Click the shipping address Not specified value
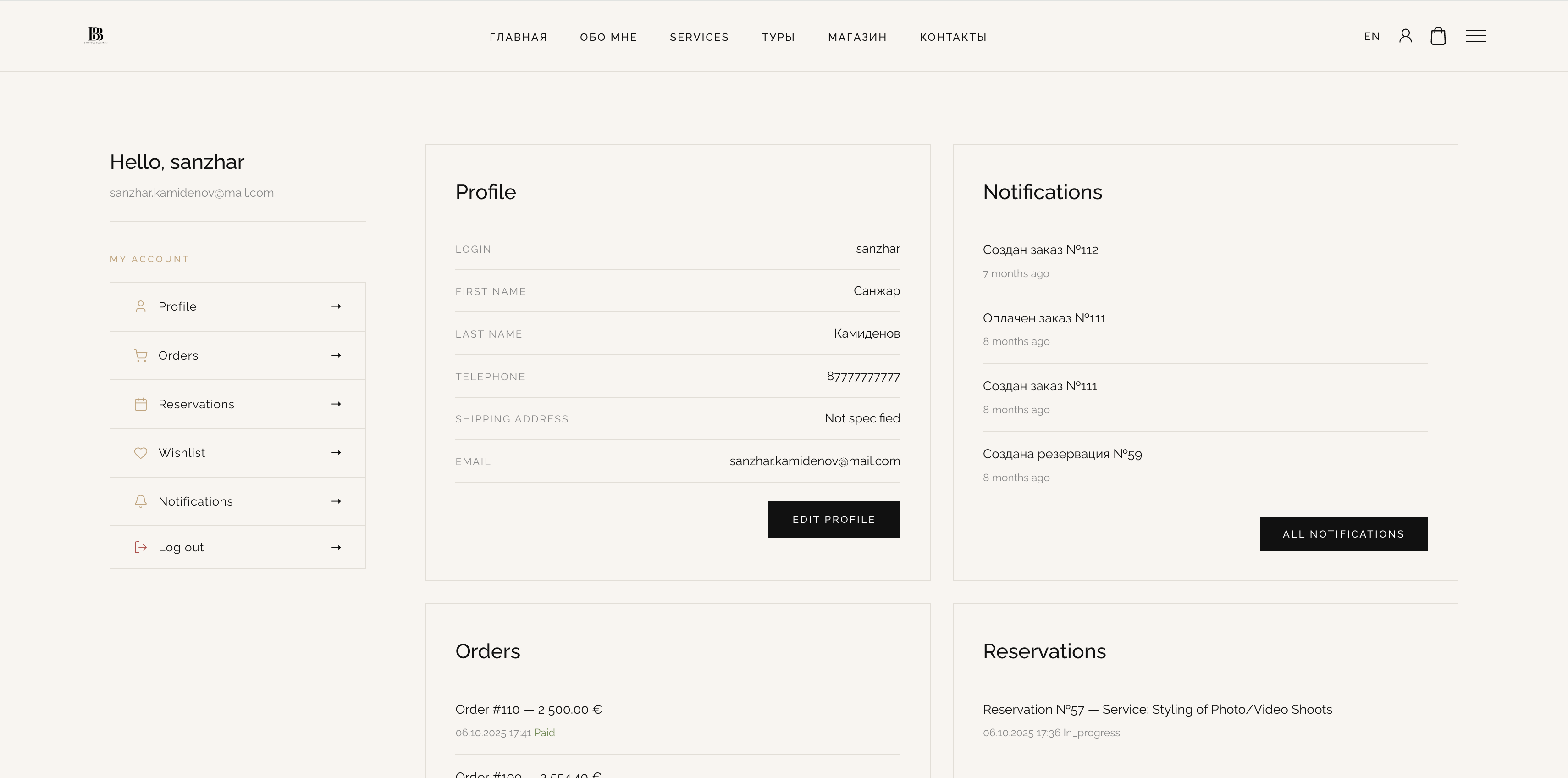 pyautogui.click(x=862, y=418)
